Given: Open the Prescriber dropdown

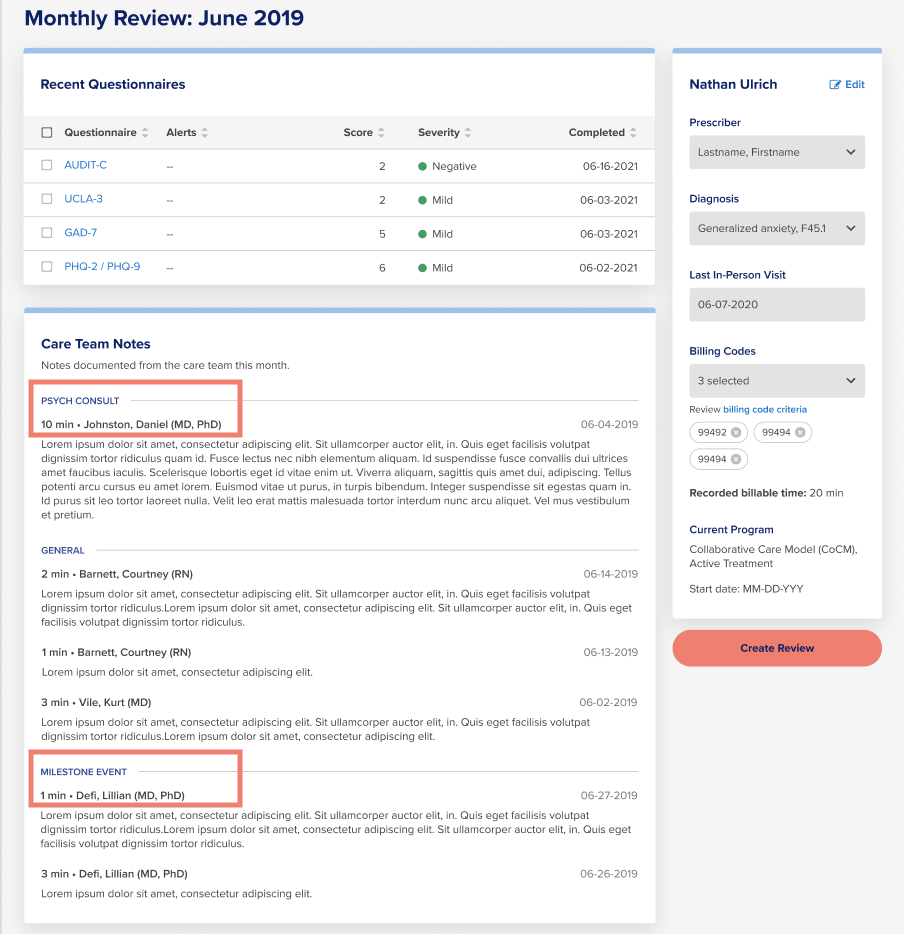Looking at the screenshot, I should [x=777, y=152].
